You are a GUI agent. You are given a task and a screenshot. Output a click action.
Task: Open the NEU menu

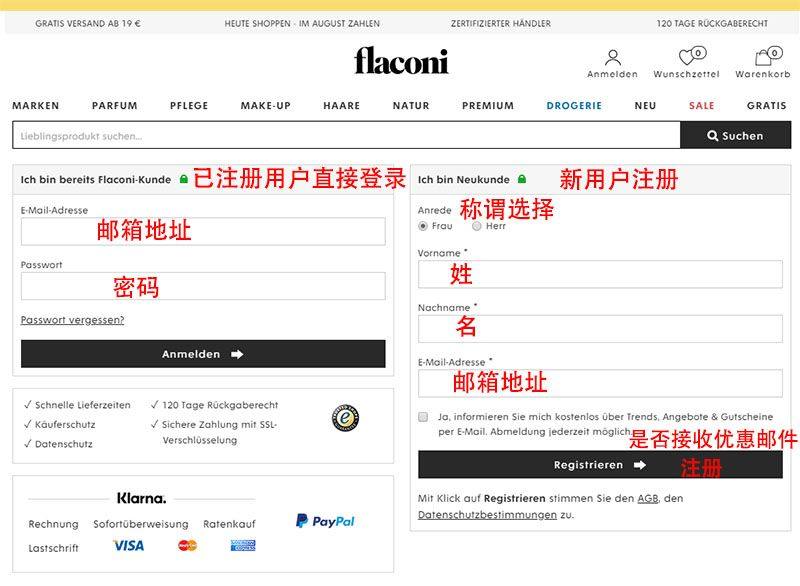click(x=645, y=106)
